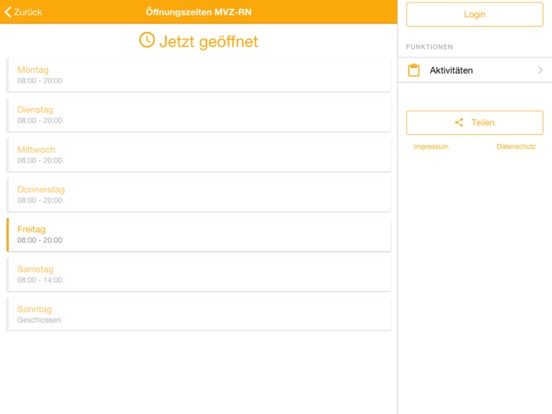Open the Impressum link
Image resolution: width=552 pixels, height=414 pixels.
[431, 146]
